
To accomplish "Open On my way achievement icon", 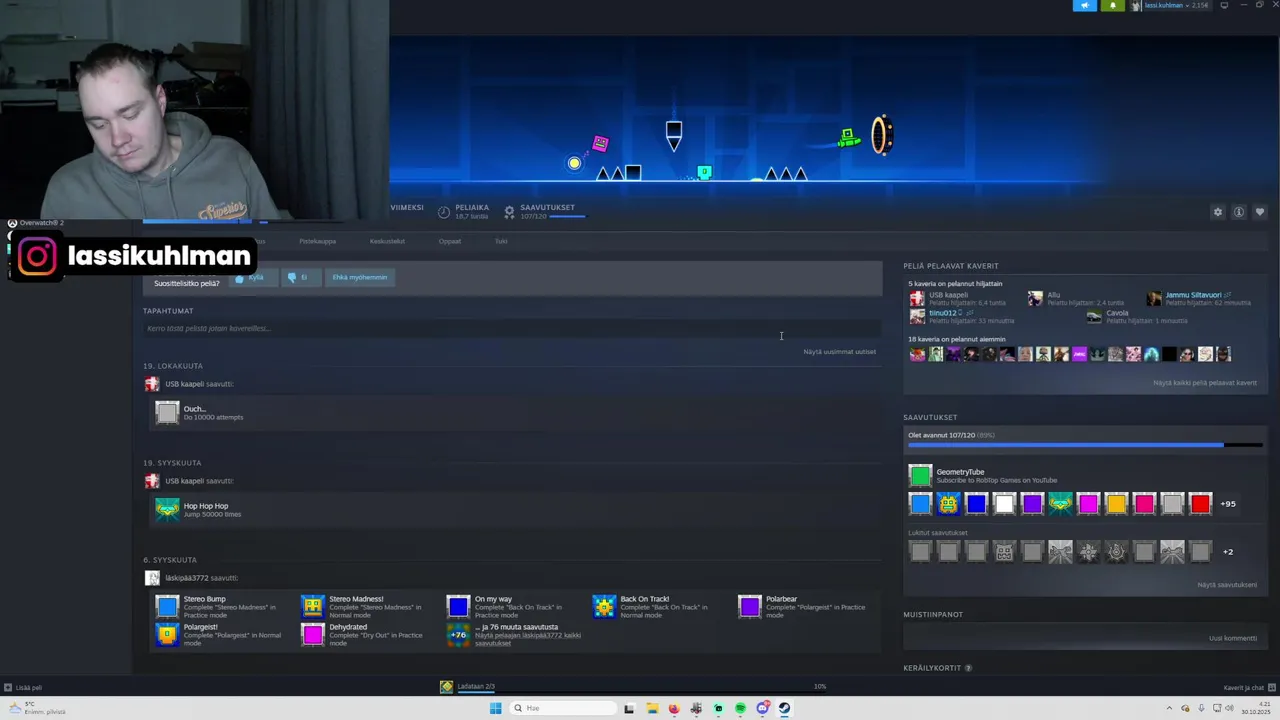I will click(458, 606).
